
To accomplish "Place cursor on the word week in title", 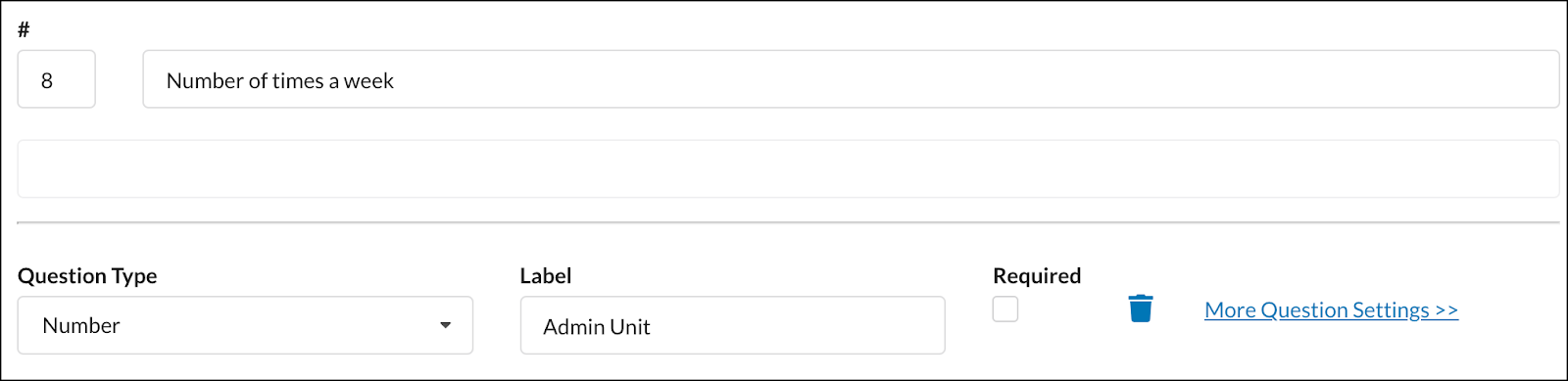I will pos(368,81).
